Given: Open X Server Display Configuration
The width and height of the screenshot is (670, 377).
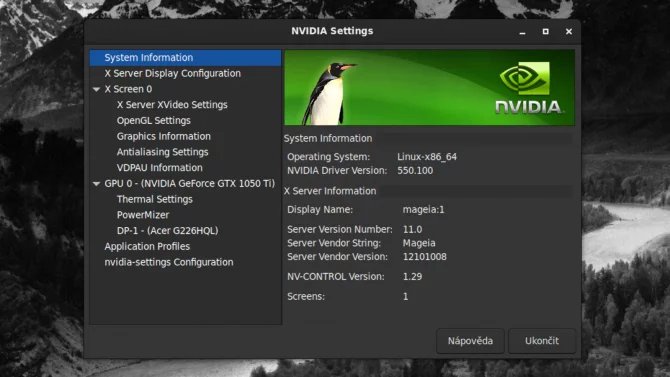Looking at the screenshot, I should (173, 74).
